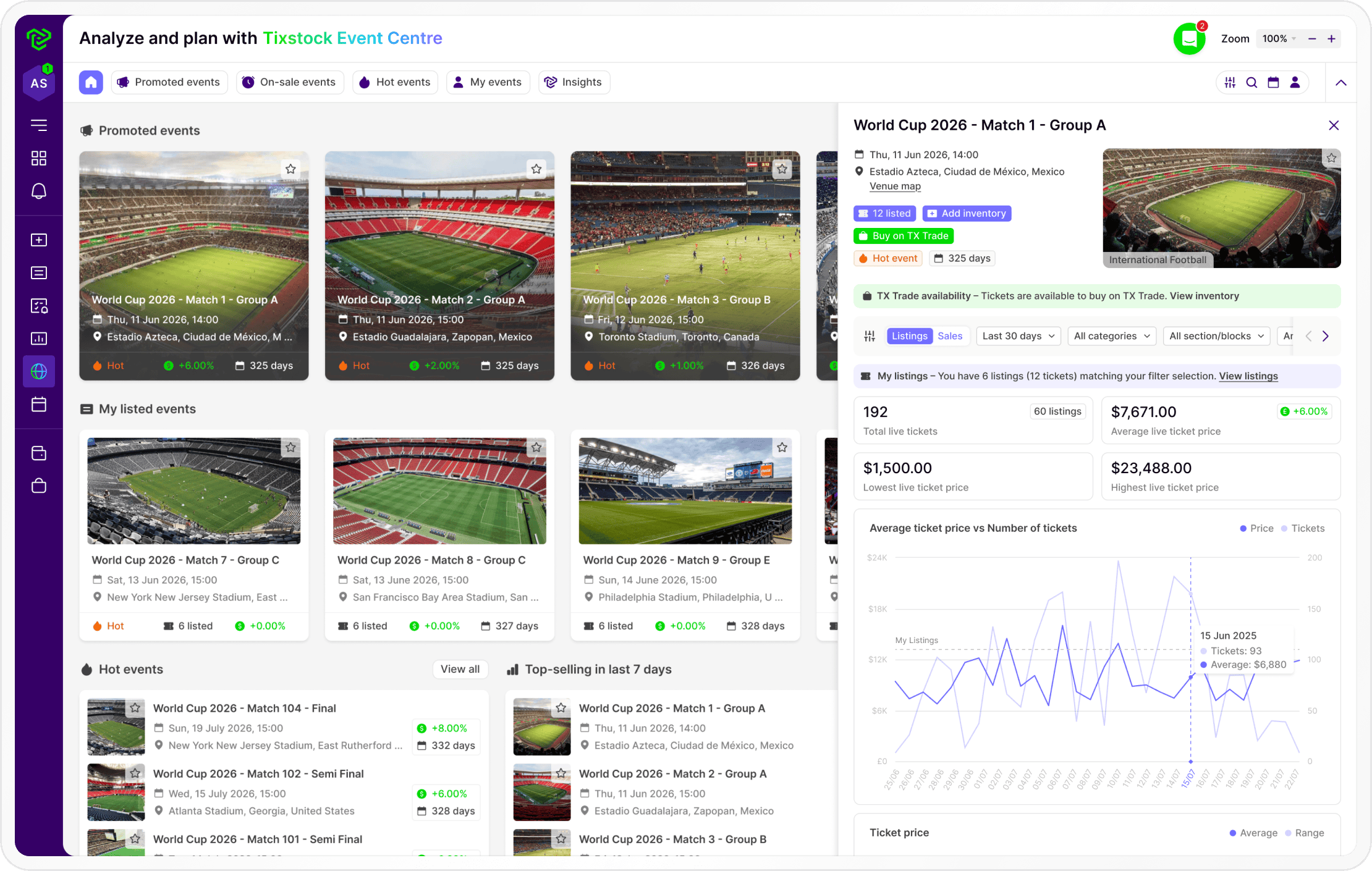Toggle Price series in chart legend
The image size is (1372, 871).
coord(1256,528)
